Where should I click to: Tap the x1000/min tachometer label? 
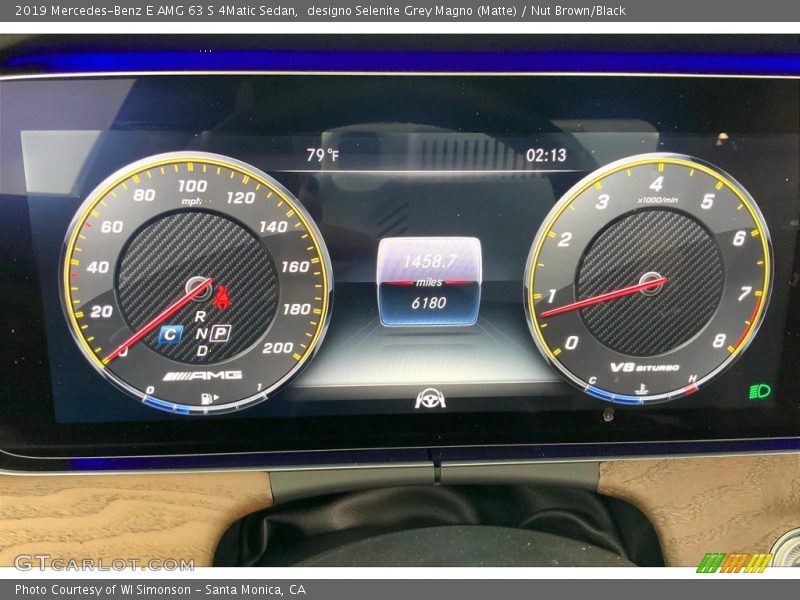pyautogui.click(x=657, y=200)
